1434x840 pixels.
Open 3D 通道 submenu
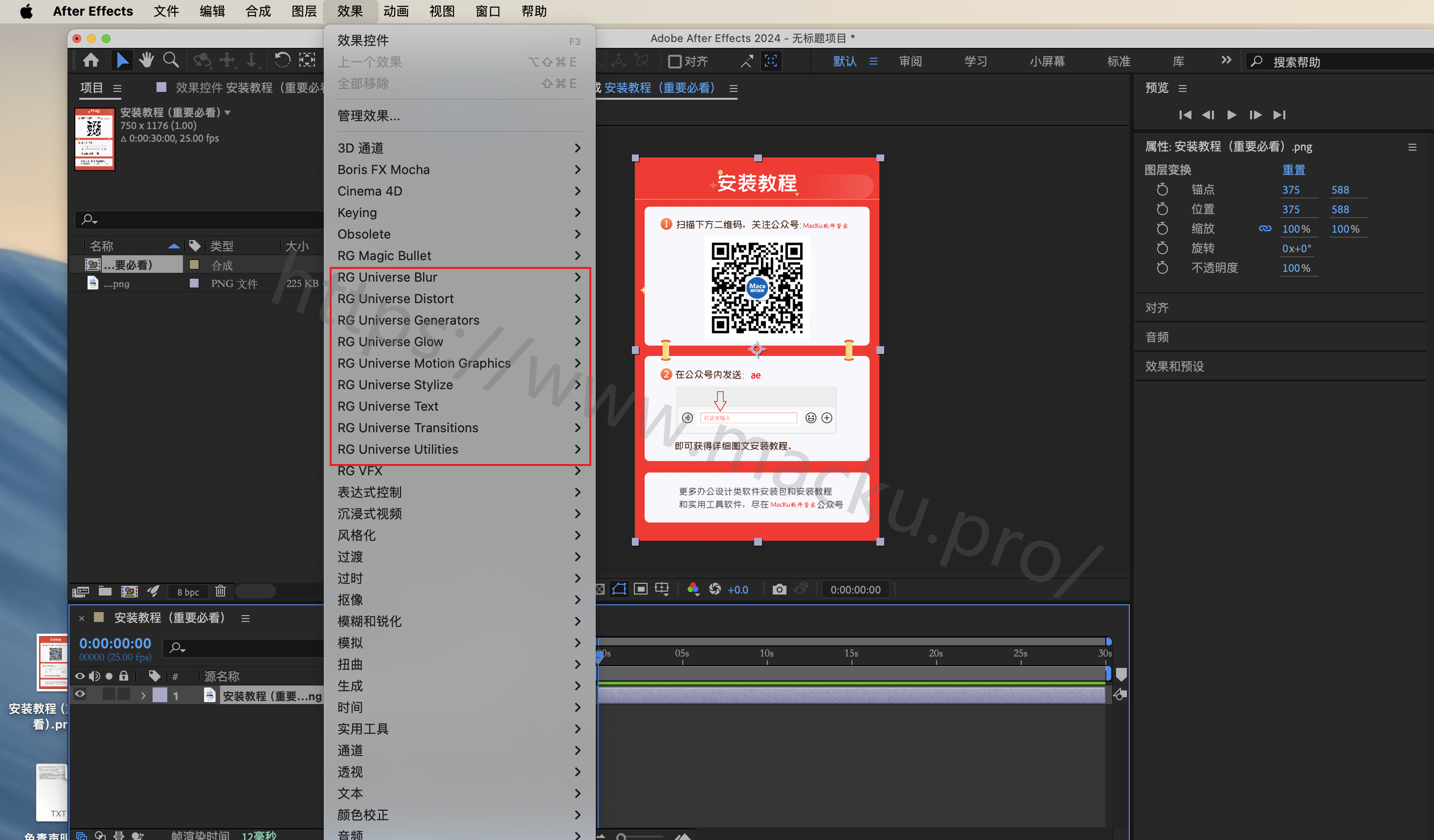click(x=459, y=148)
